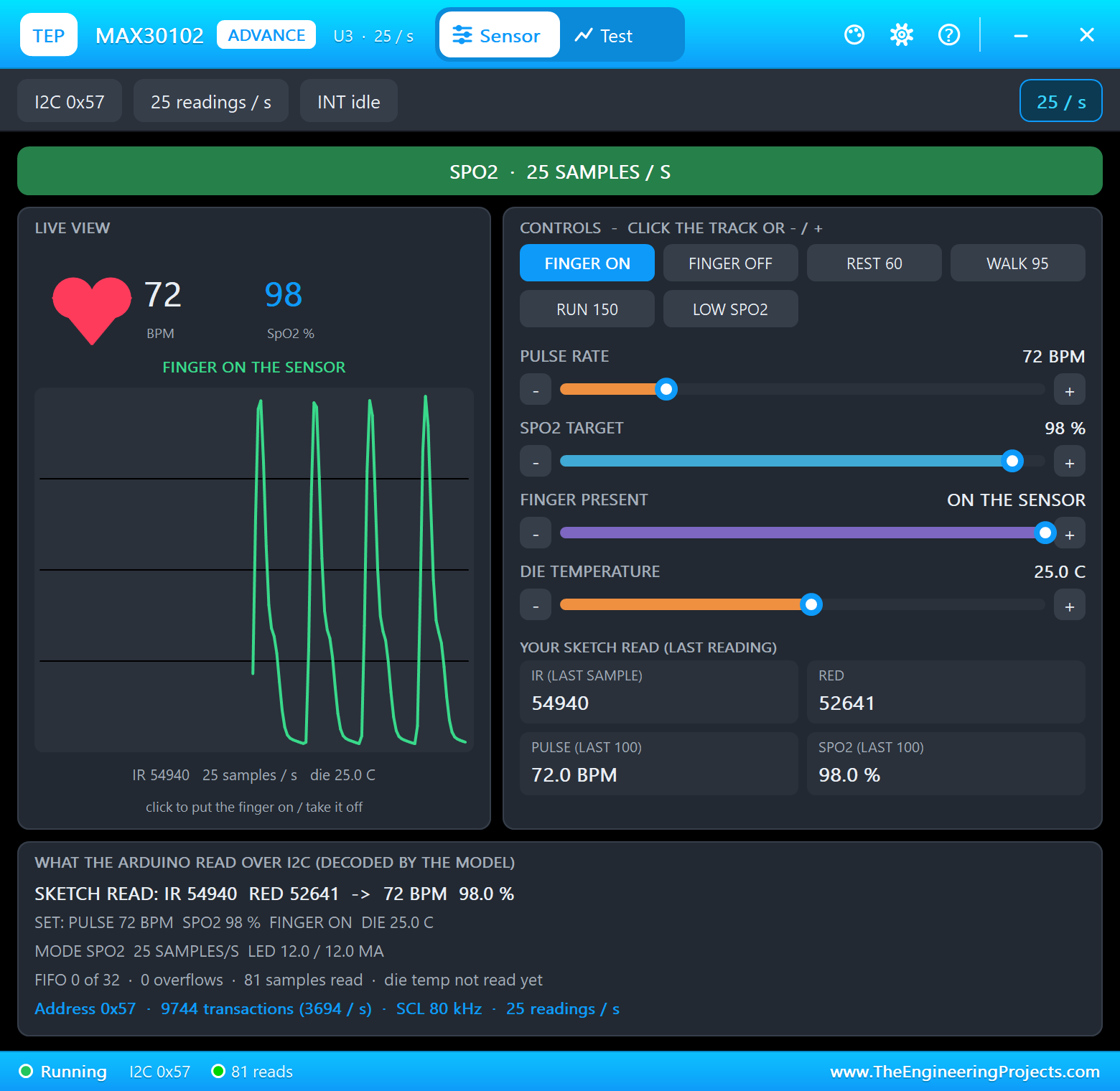This screenshot has height=1091, width=1120.
Task: Click the SPO2 25 SAMPLES / S banner
Action: click(560, 171)
